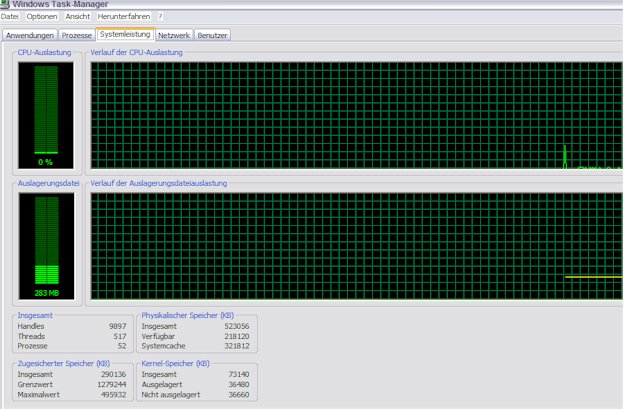Open the ? help menu
Screen dimensions: 624x410
pos(160,17)
